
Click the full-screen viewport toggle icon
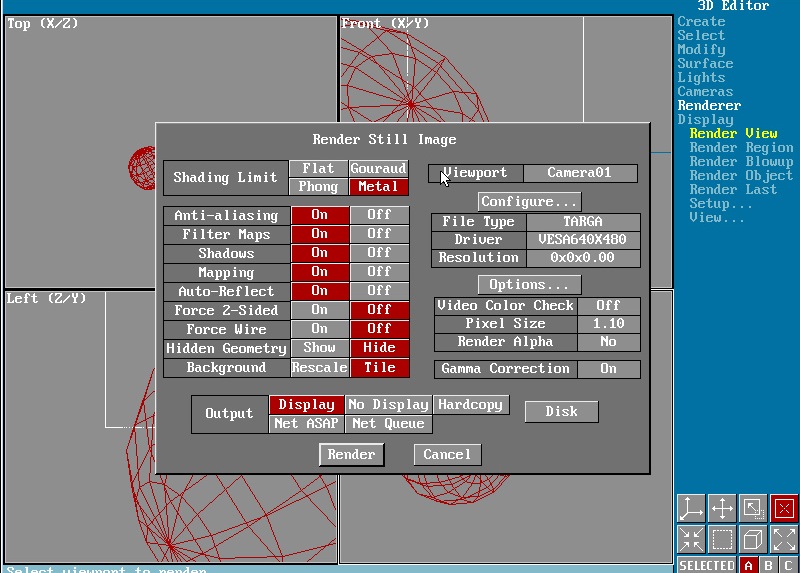point(753,508)
